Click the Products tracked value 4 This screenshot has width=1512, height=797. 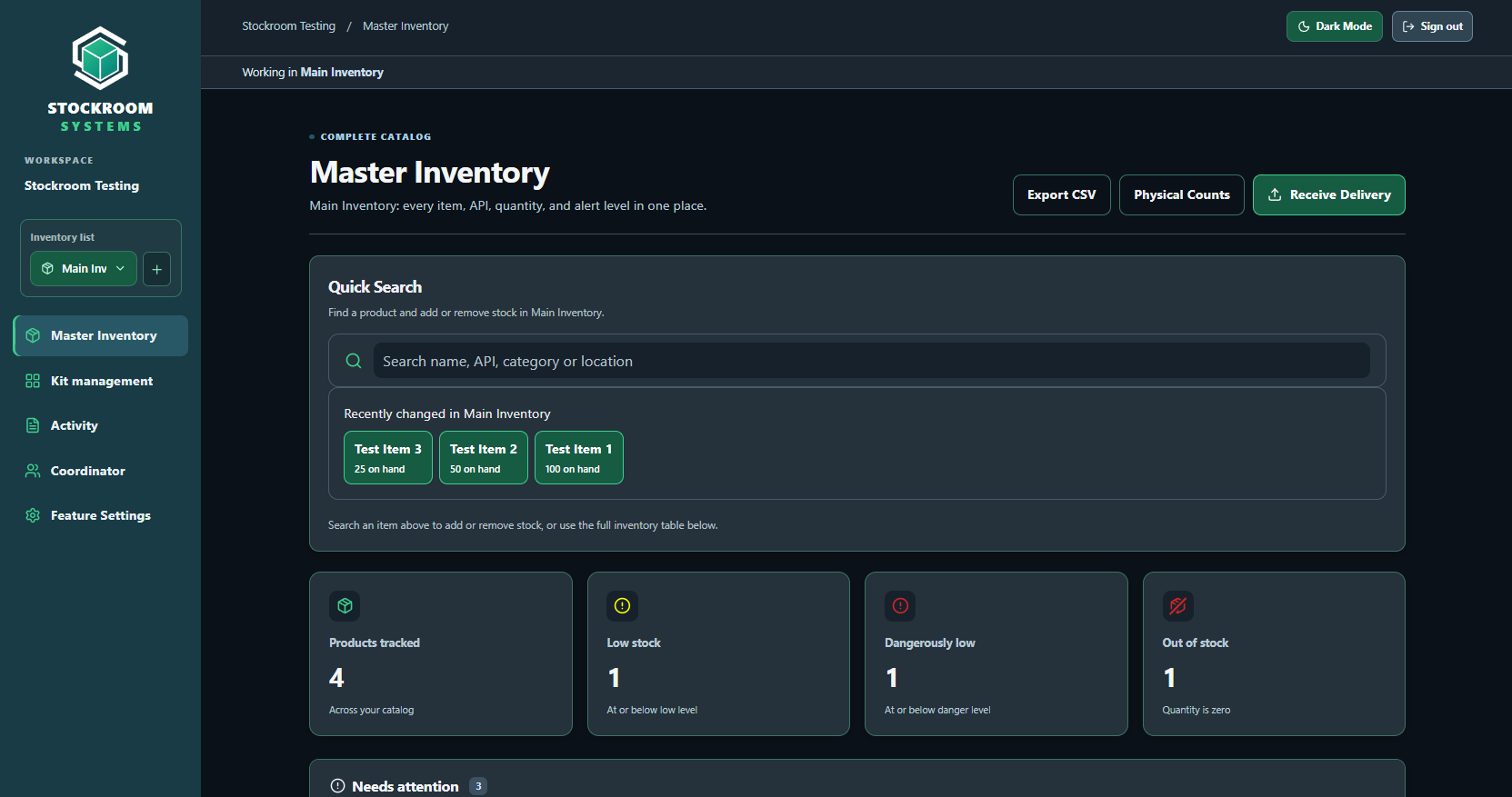tap(336, 678)
